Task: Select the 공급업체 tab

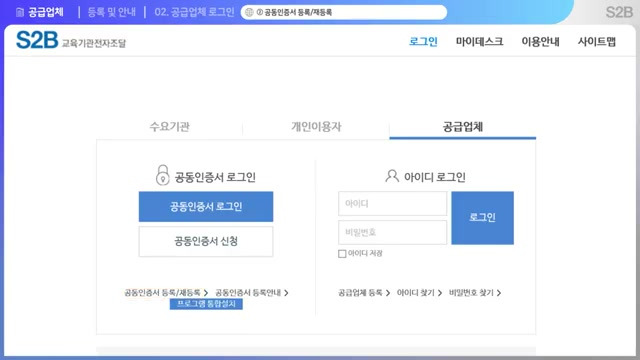Action: [x=462, y=127]
